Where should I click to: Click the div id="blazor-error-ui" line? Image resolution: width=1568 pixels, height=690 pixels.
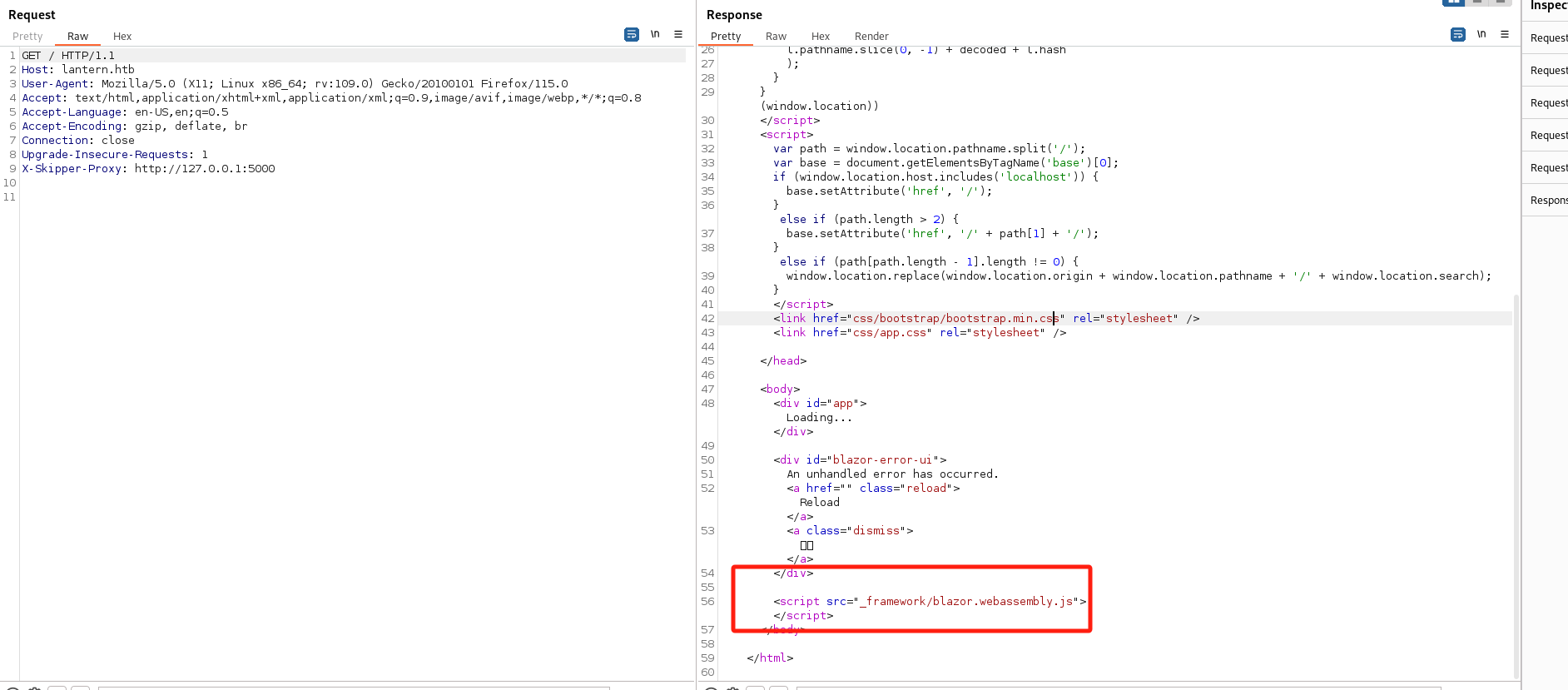click(860, 460)
